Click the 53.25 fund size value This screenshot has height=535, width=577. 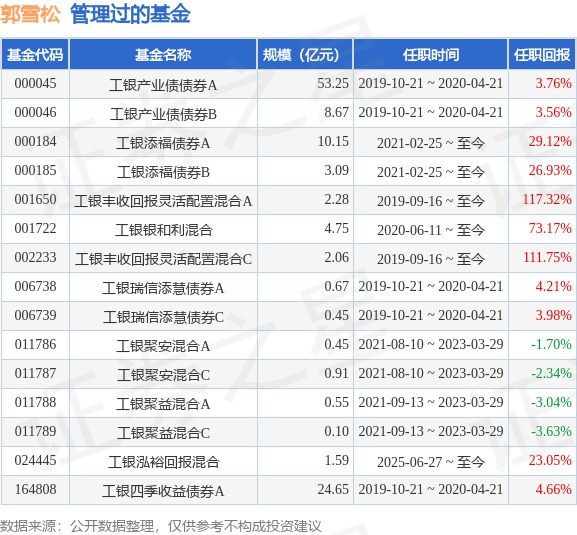tap(333, 84)
